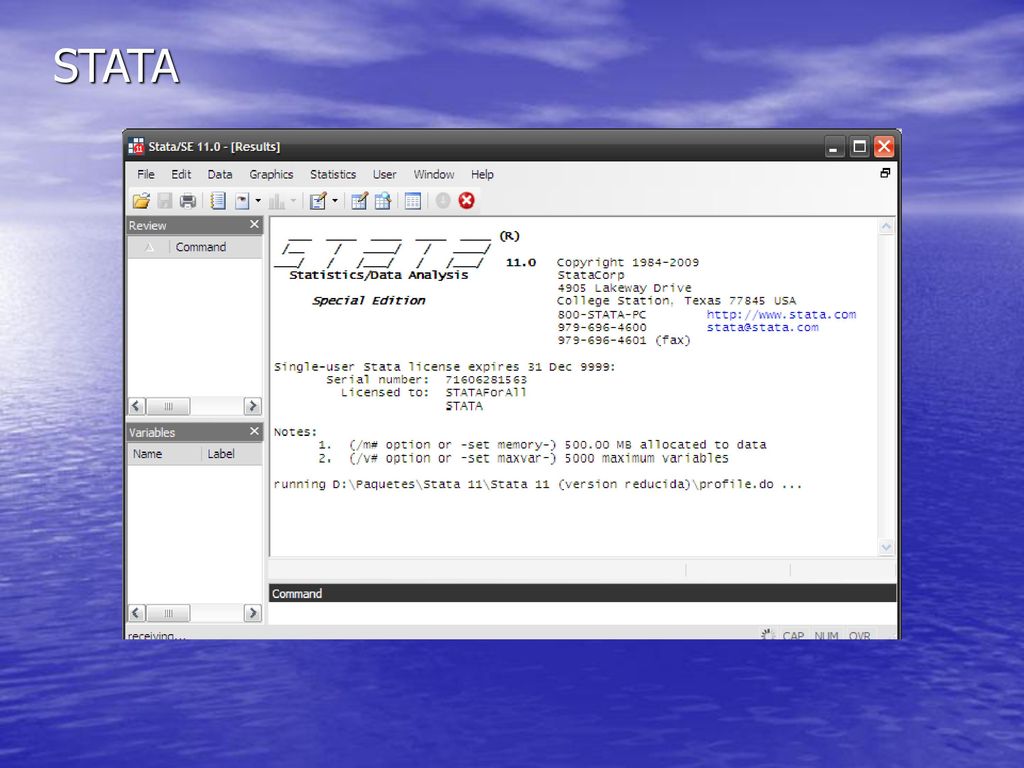Click the Variables panel right scroll arrow
The height and width of the screenshot is (768, 1024).
pyautogui.click(x=253, y=613)
